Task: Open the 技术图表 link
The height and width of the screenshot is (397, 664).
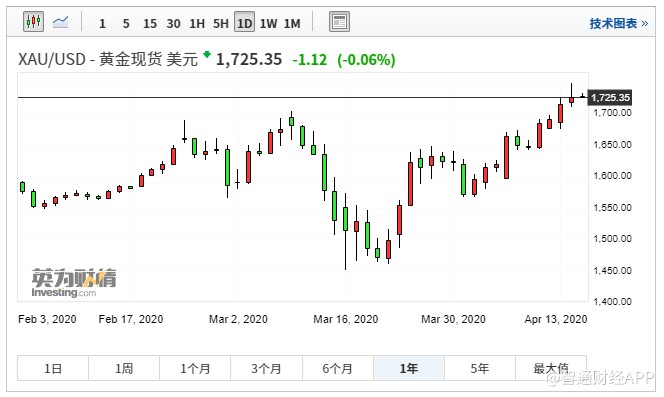Action: pos(619,23)
